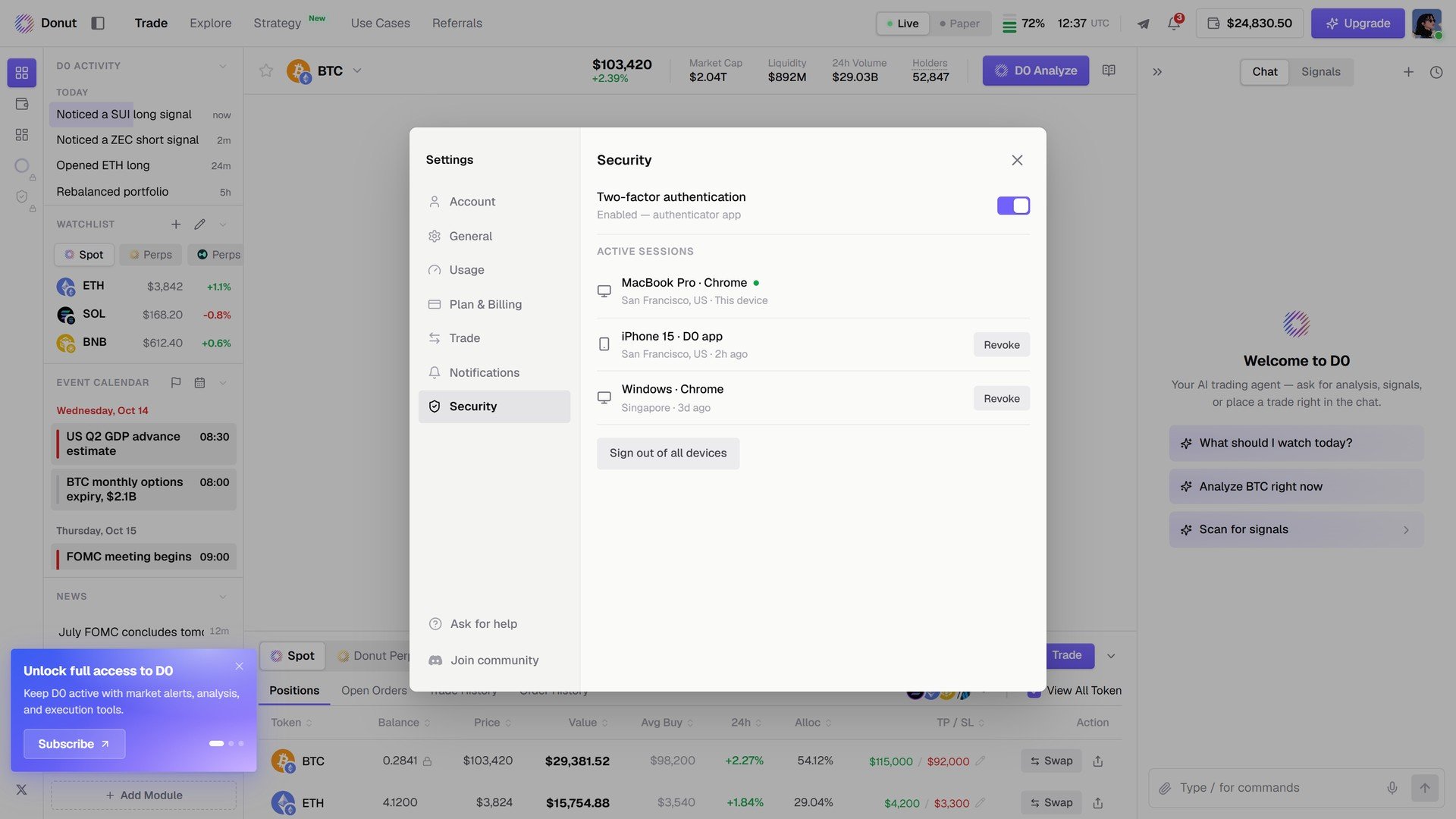Open the calendar icon in Event Calendar

coord(199,383)
